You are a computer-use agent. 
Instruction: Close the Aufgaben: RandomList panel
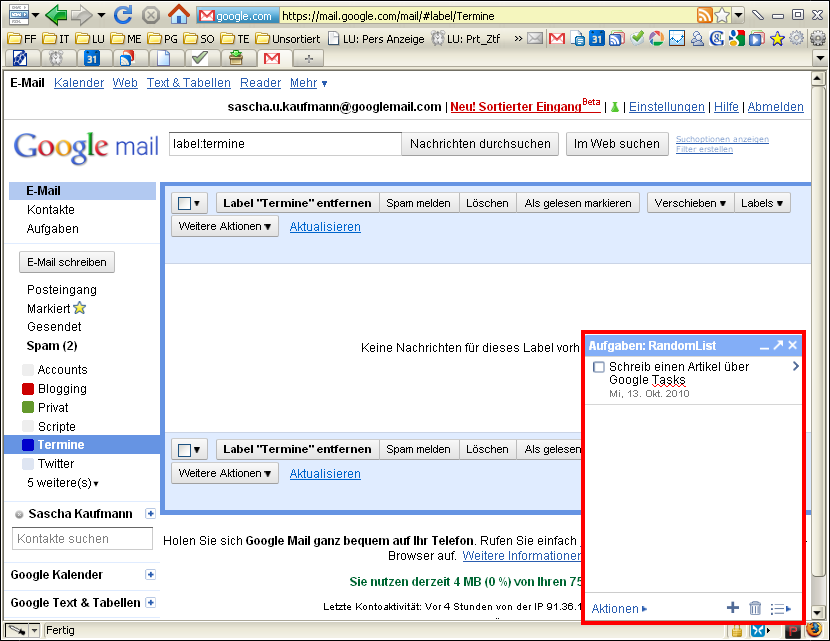click(792, 345)
